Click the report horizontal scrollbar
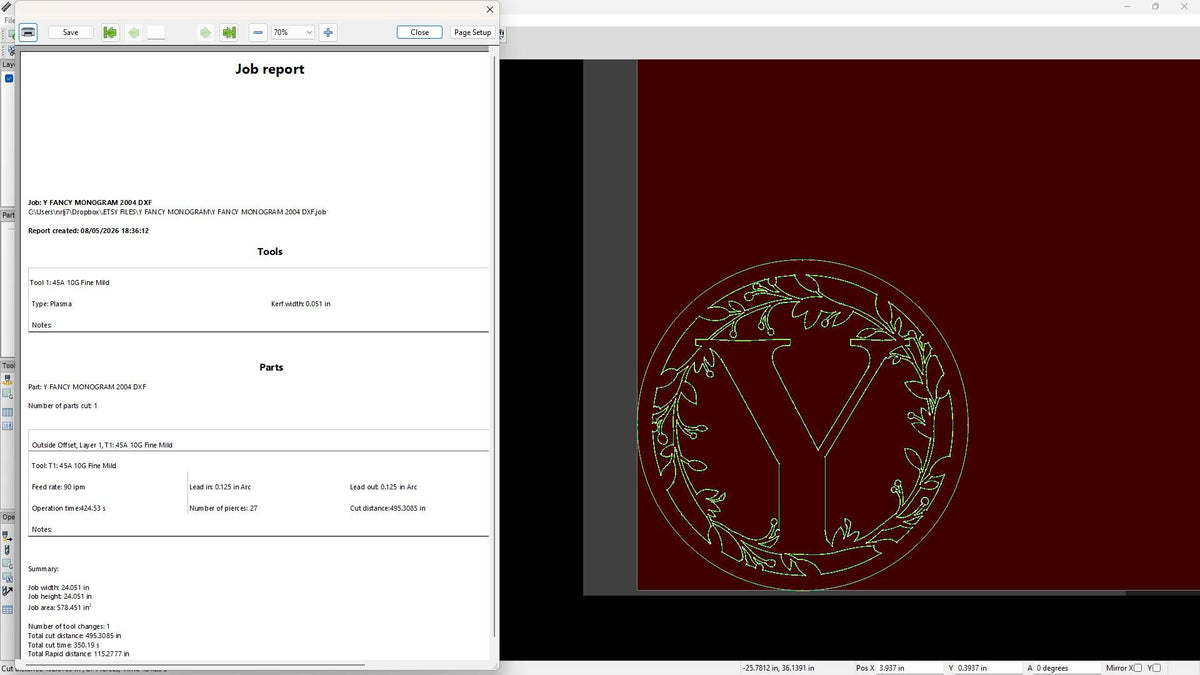Image resolution: width=1200 pixels, height=675 pixels. coord(196,664)
